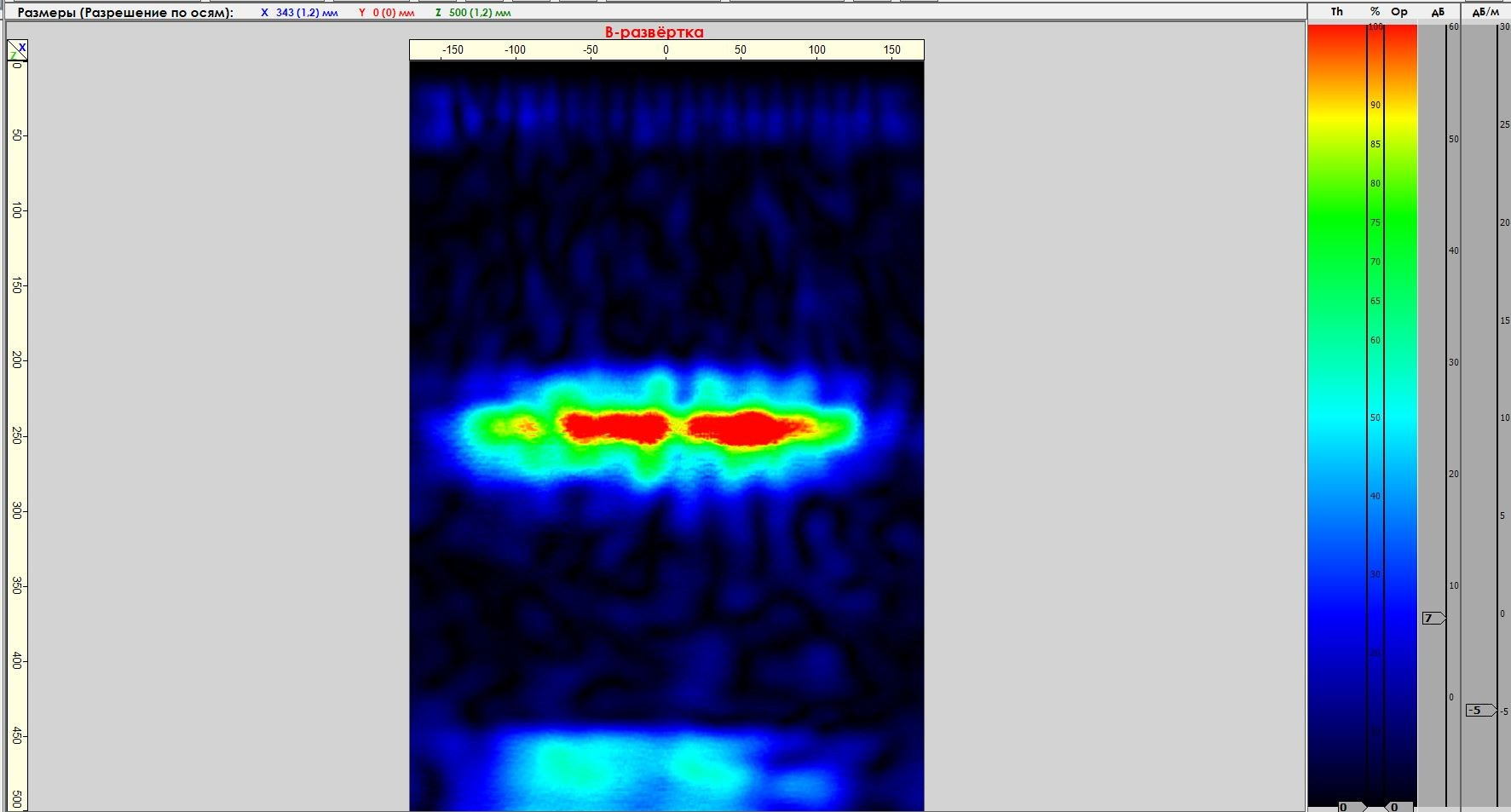
Task: Grab the dB gain slider handle showing 7
Action: [1433, 618]
